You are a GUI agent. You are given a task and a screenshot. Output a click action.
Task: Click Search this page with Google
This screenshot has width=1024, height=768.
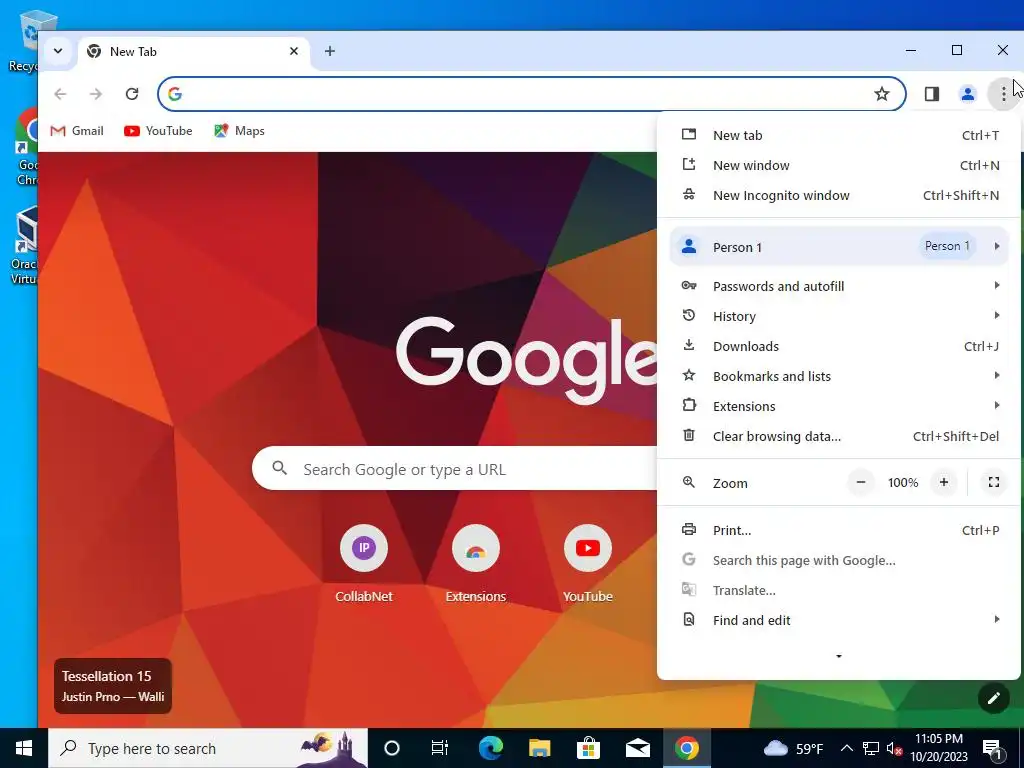pyautogui.click(x=839, y=560)
